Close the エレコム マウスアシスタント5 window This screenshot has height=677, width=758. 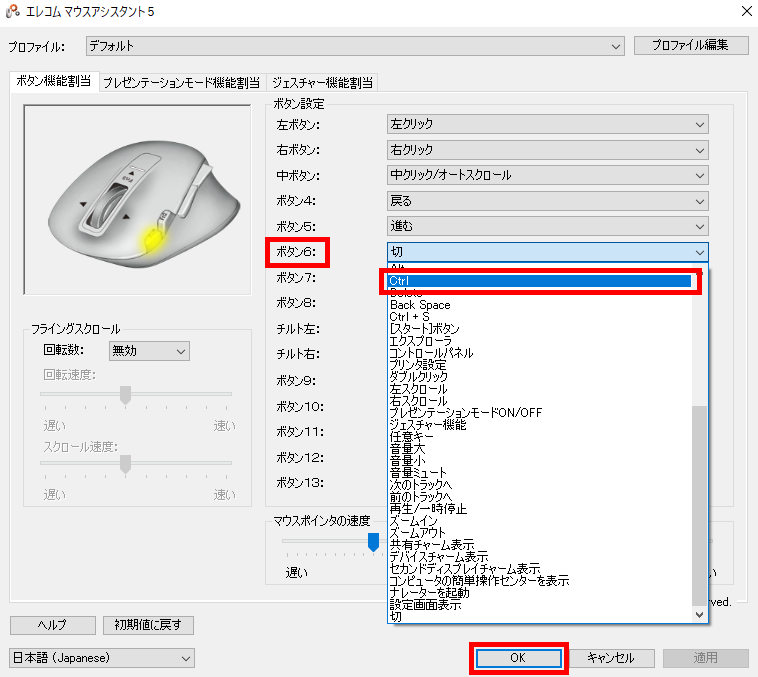pos(747,11)
